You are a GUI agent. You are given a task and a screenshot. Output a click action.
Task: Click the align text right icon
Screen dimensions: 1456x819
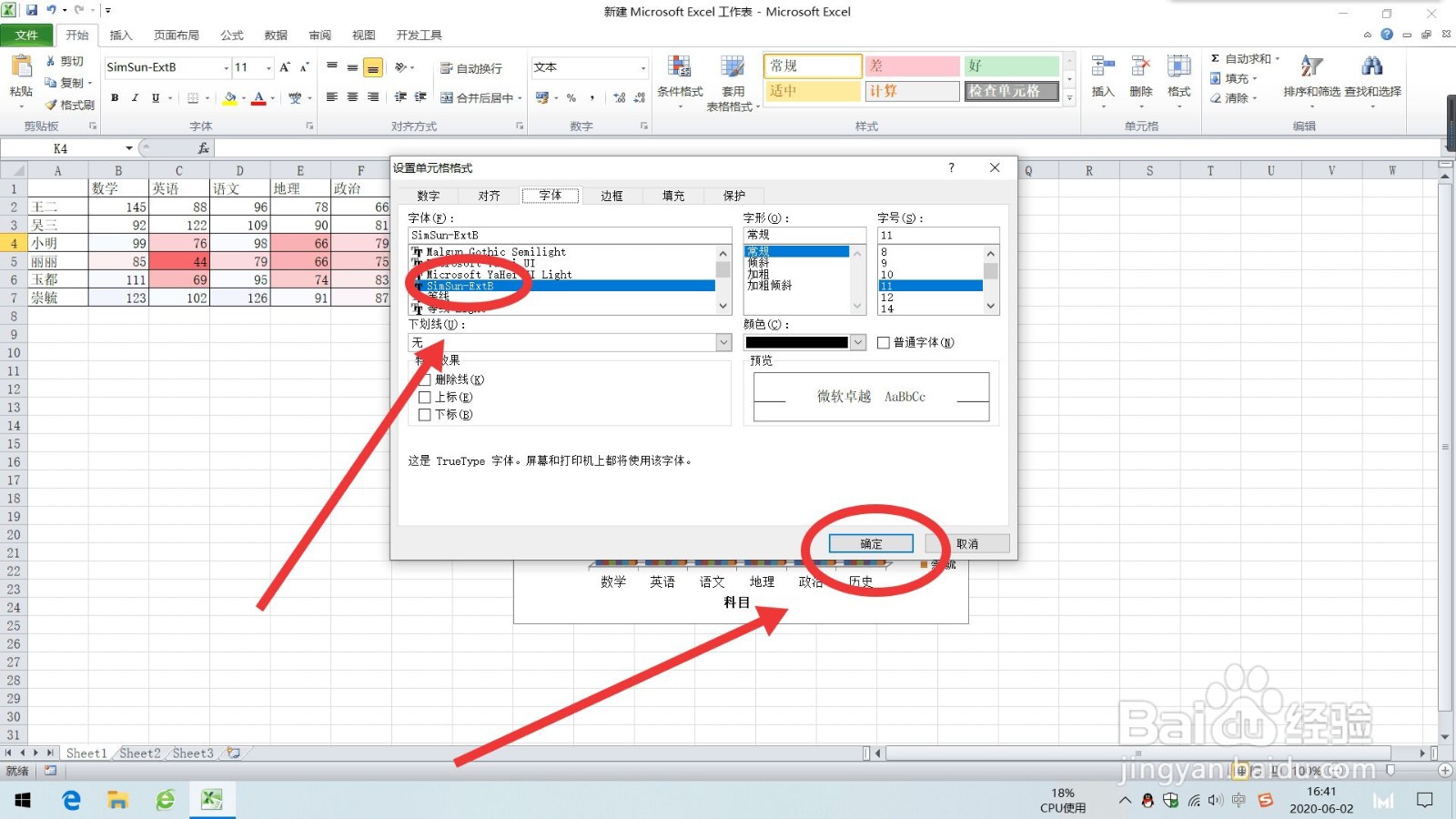(372, 97)
